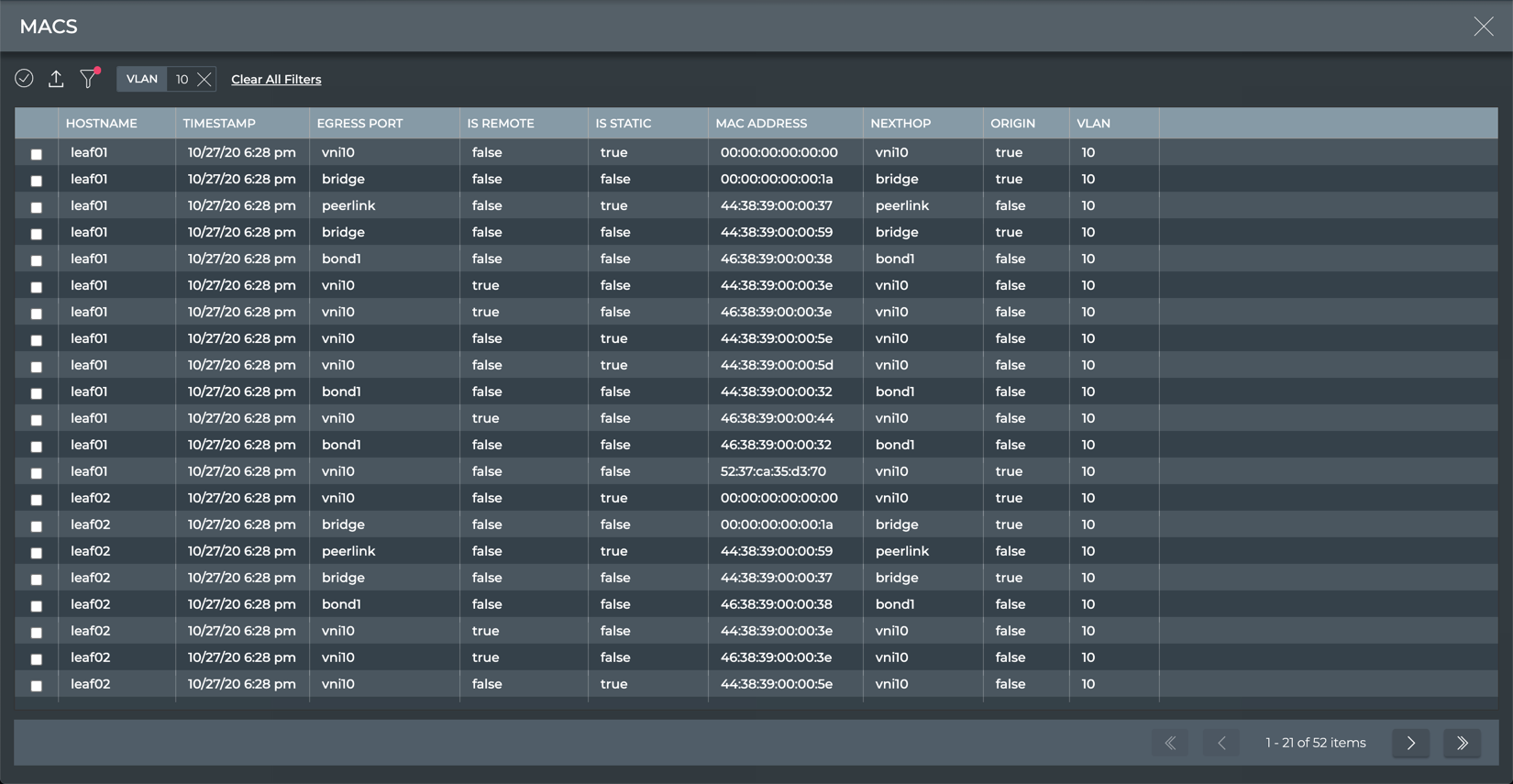Remove the VLAN 10 filter chip
Image resolution: width=1513 pixels, height=784 pixels.
[x=204, y=80]
